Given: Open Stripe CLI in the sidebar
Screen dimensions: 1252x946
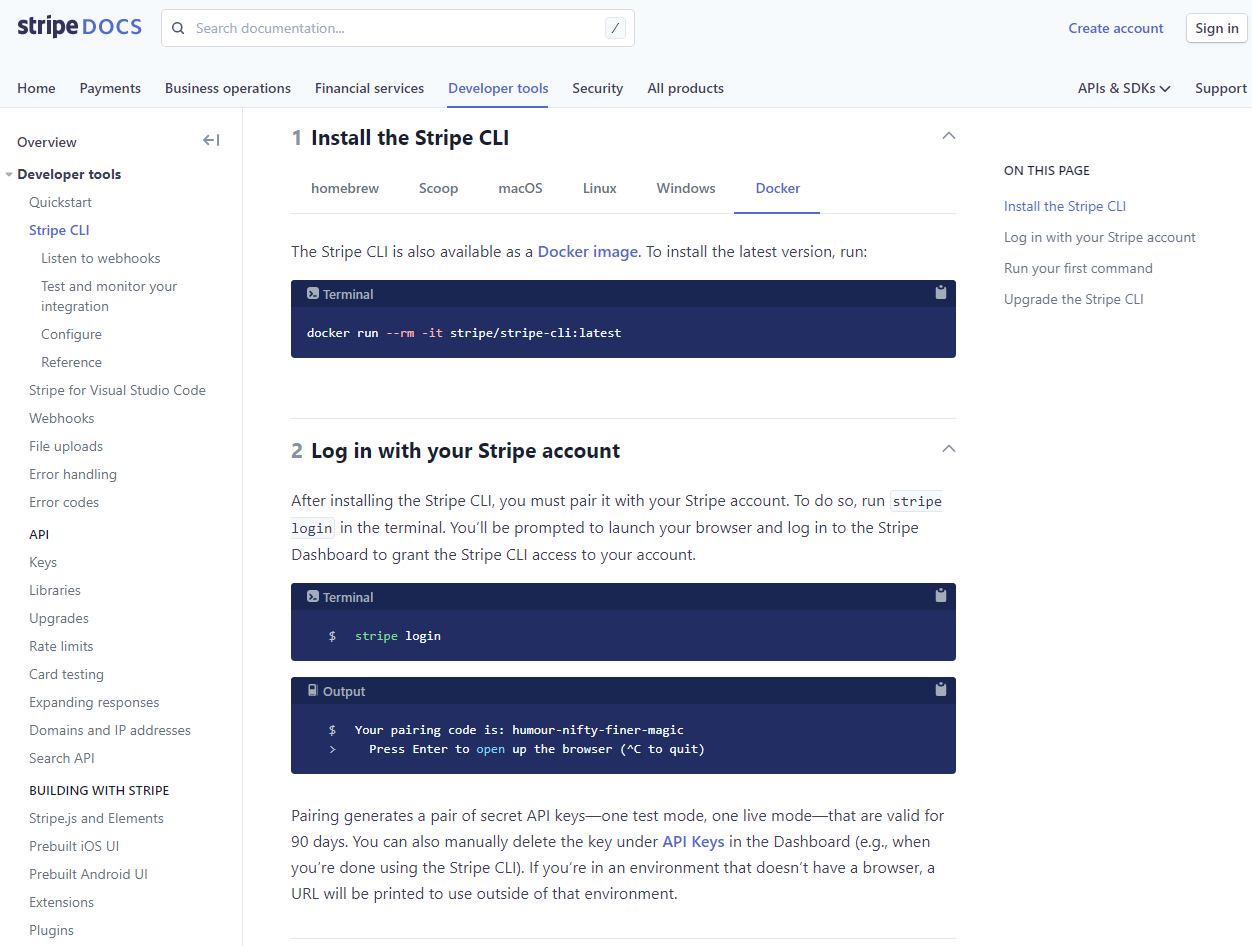Looking at the screenshot, I should point(59,230).
